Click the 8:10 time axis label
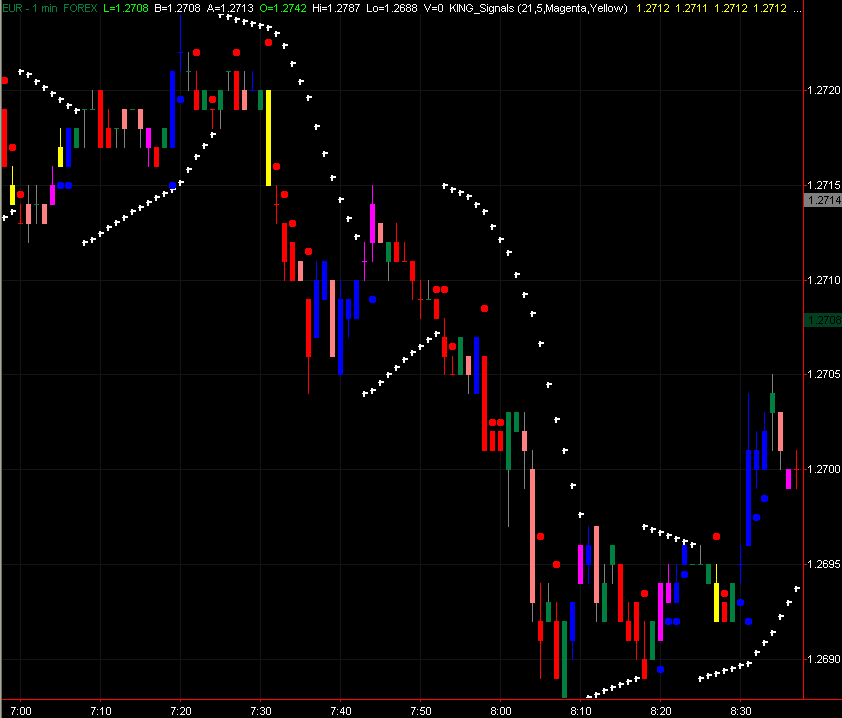842x718 pixels. click(581, 711)
